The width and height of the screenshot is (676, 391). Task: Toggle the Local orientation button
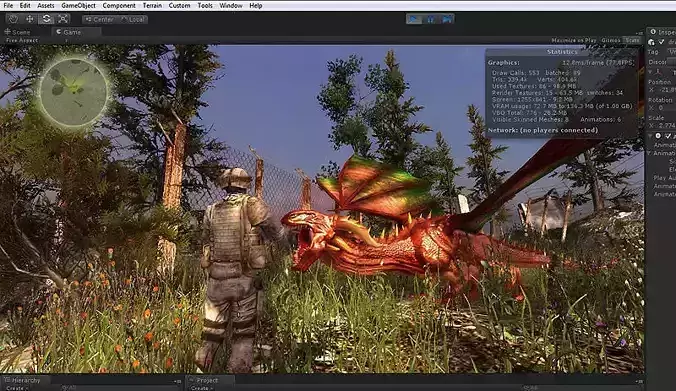click(x=133, y=19)
